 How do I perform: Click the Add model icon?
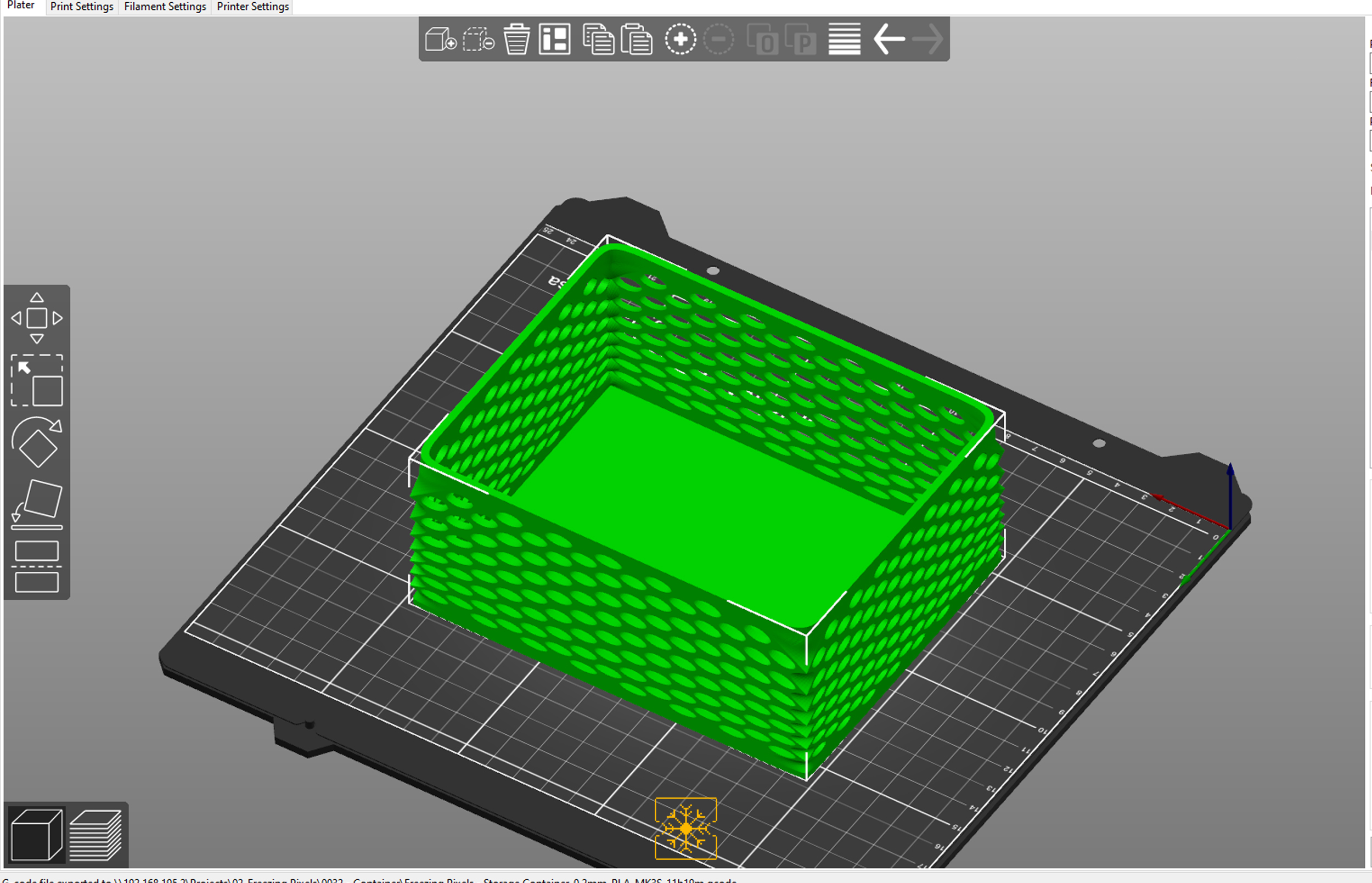coord(440,39)
